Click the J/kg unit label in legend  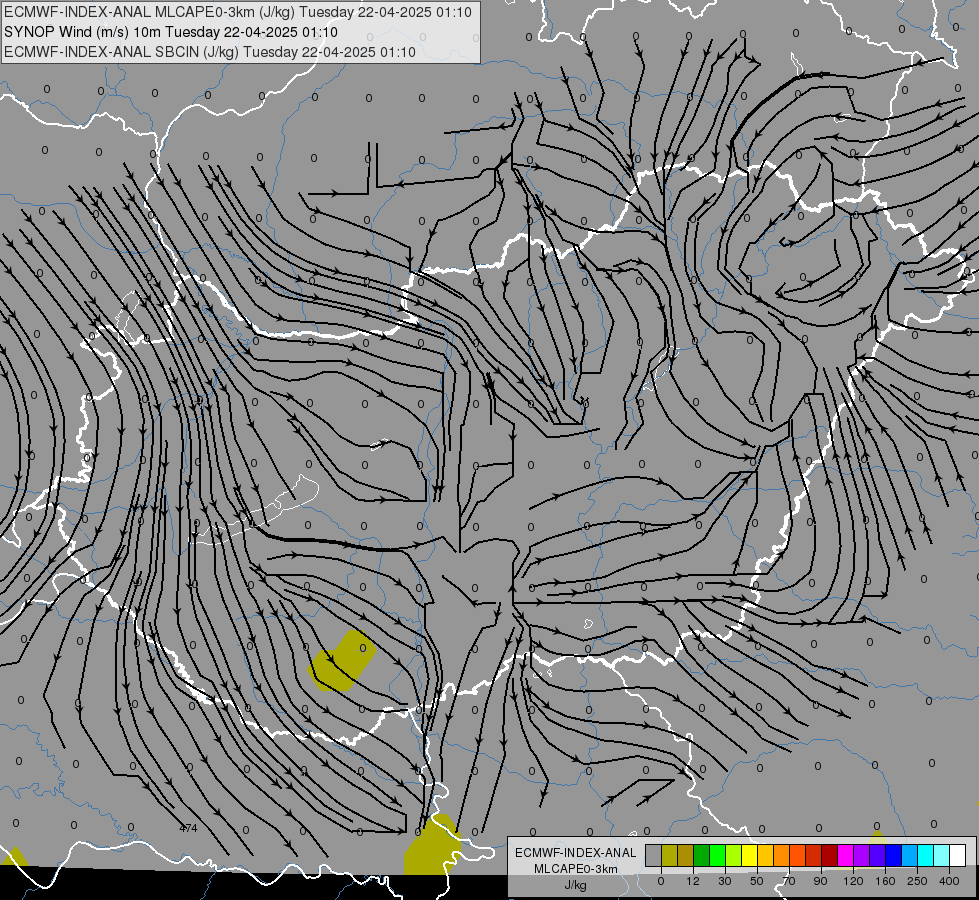pos(575,885)
